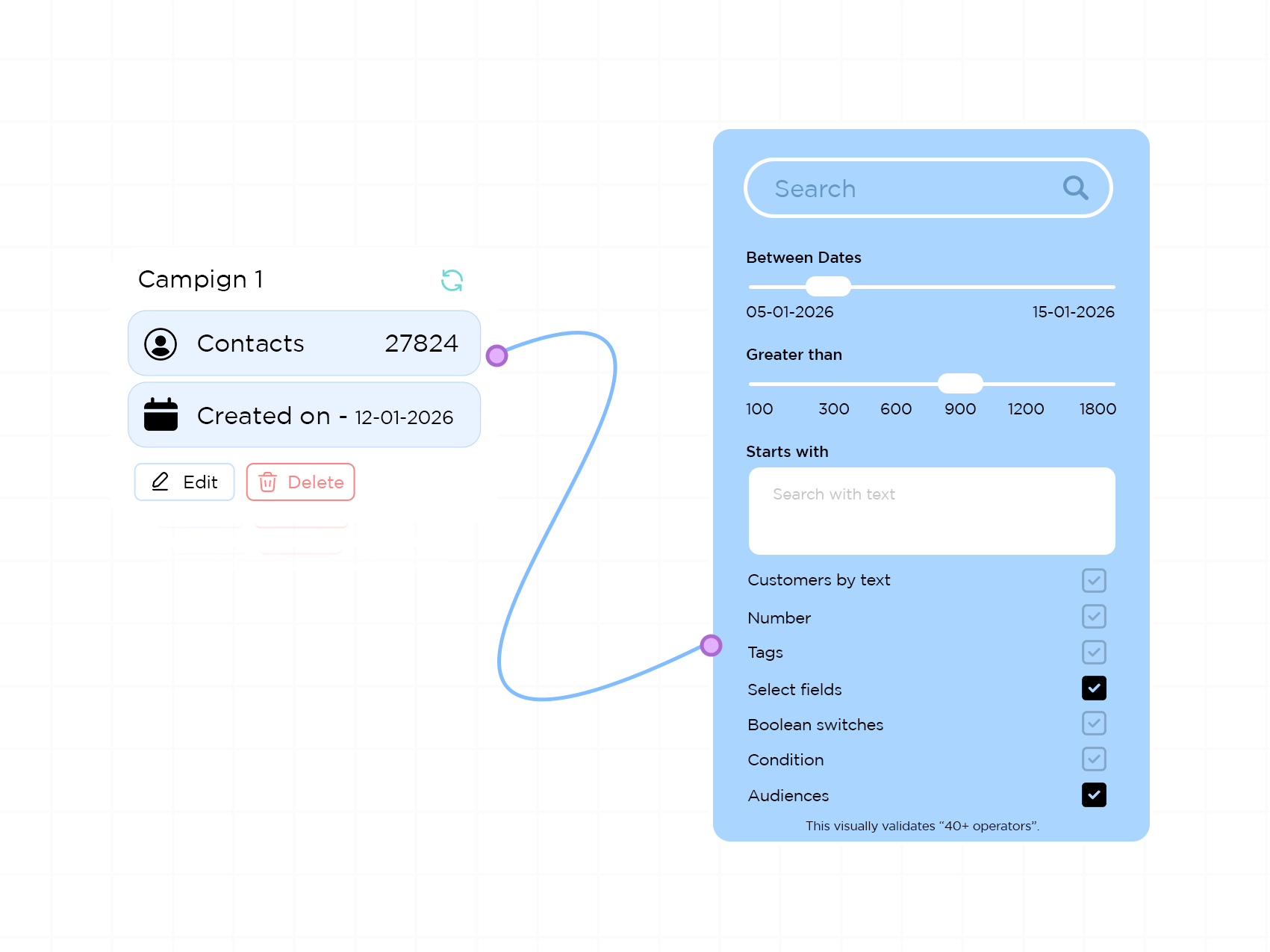Click the Between Dates slider handle
The width and height of the screenshot is (1270, 952).
point(828,287)
